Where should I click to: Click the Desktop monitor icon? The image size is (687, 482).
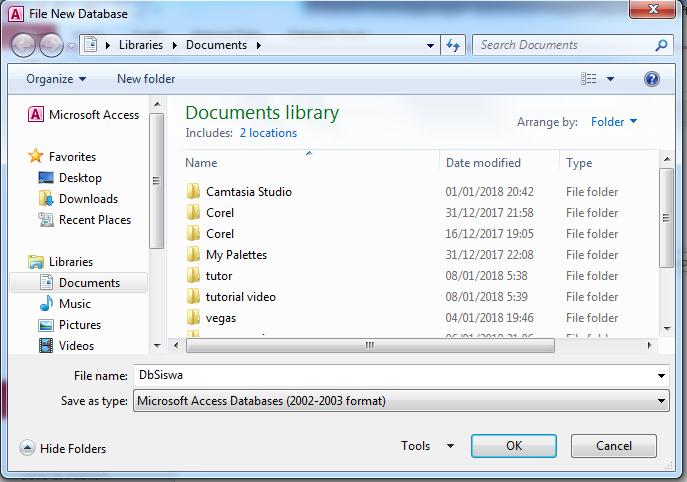46,177
